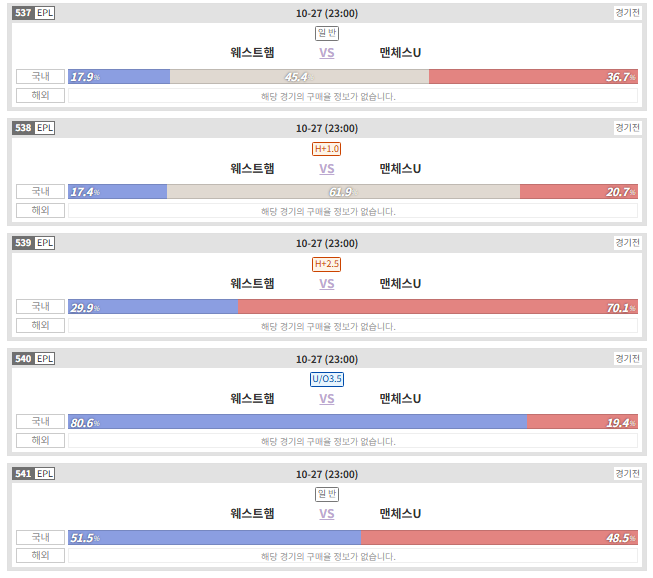Click the 541 match number badge

(23, 474)
